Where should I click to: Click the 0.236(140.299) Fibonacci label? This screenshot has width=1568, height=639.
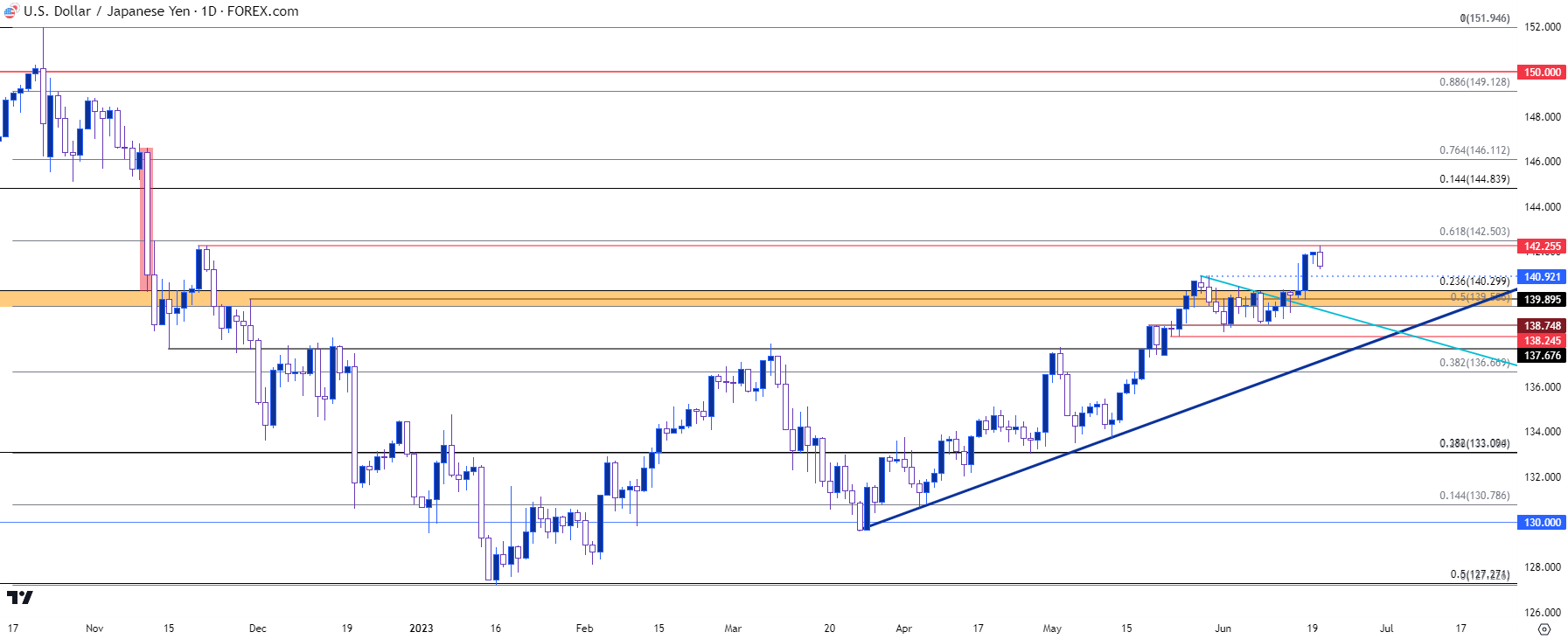pyautogui.click(x=1474, y=281)
